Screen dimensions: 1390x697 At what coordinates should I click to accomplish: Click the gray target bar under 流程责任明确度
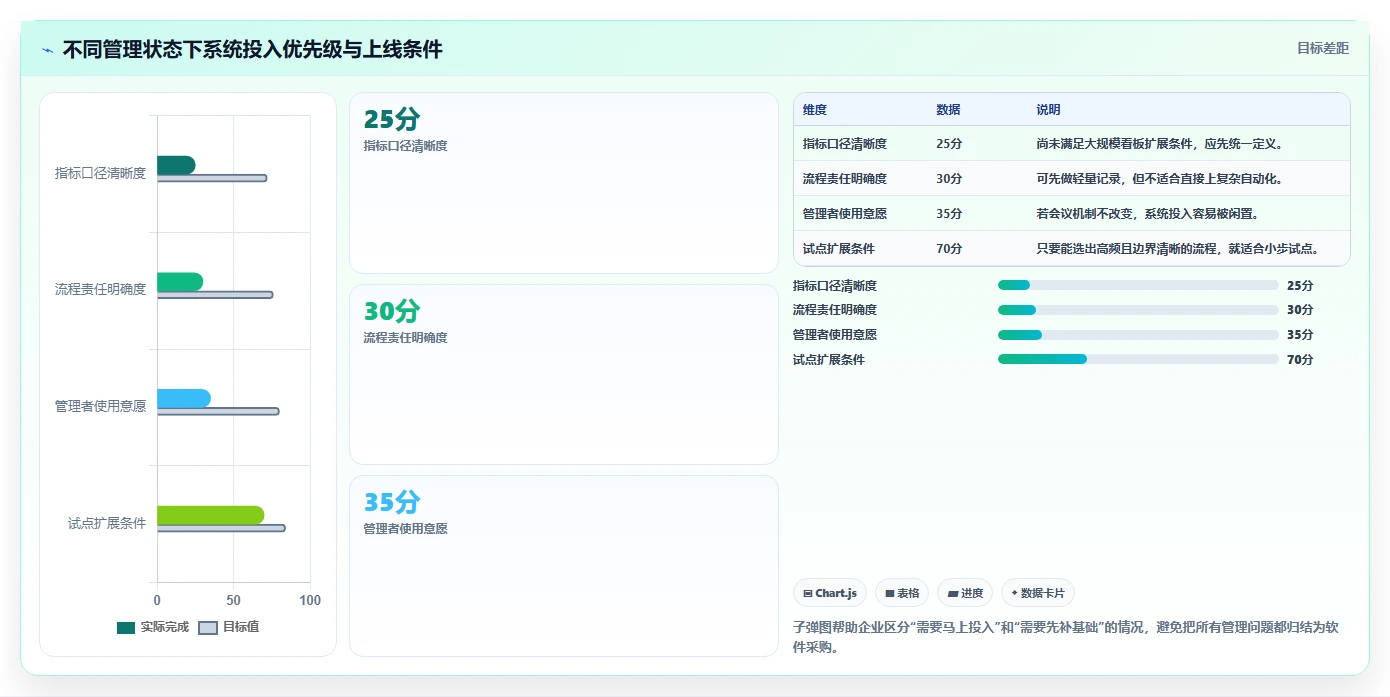[215, 295]
